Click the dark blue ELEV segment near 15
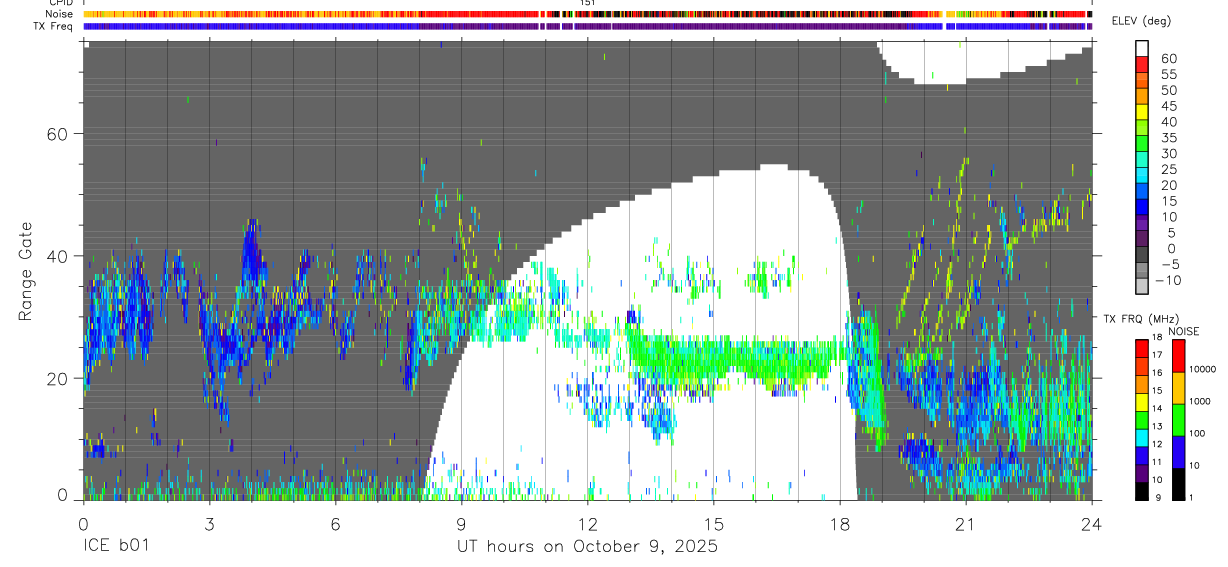The height and width of the screenshot is (567, 1228). pos(1142,205)
